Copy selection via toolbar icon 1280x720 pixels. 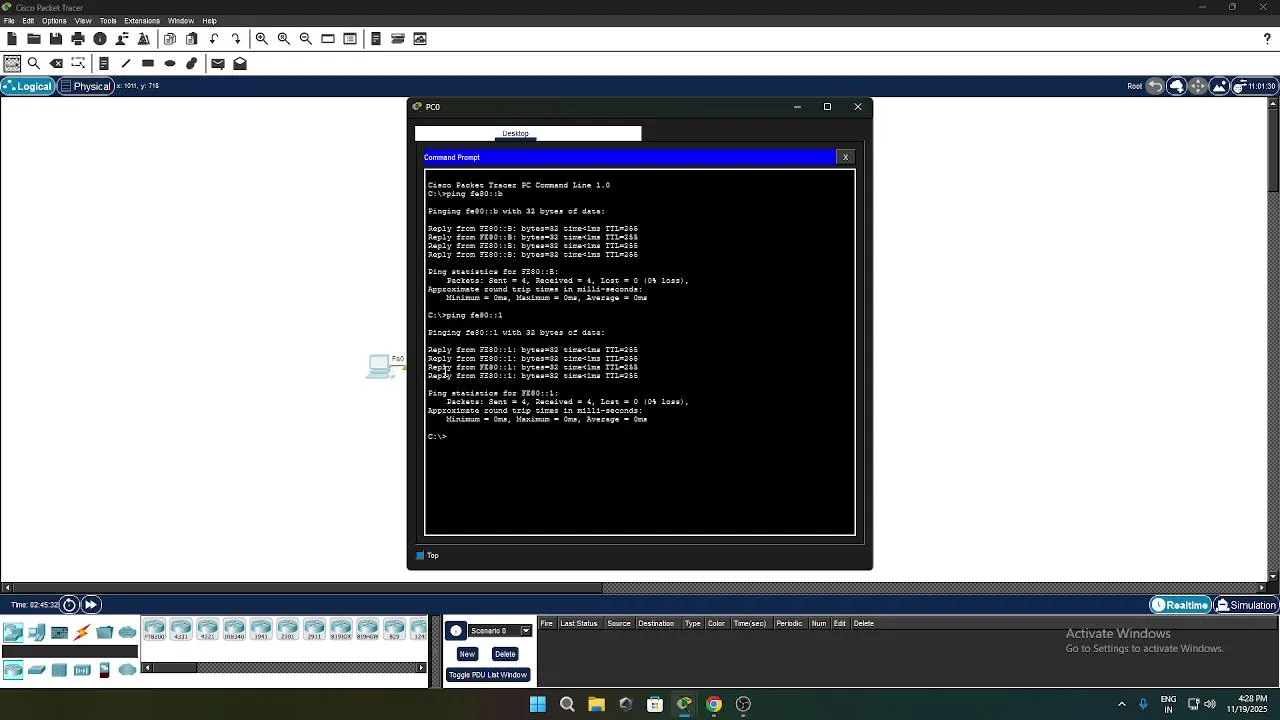(170, 39)
